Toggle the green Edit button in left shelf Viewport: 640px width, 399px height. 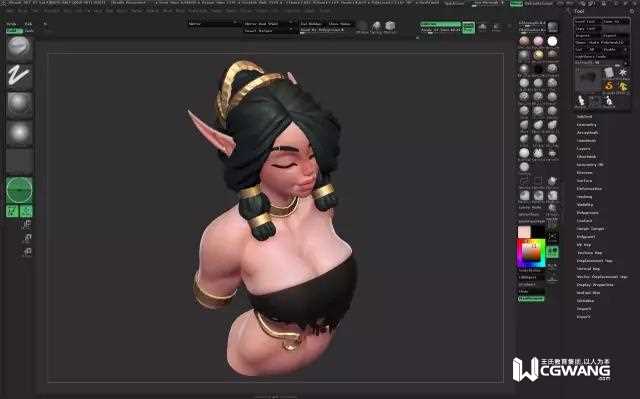pos(12,211)
